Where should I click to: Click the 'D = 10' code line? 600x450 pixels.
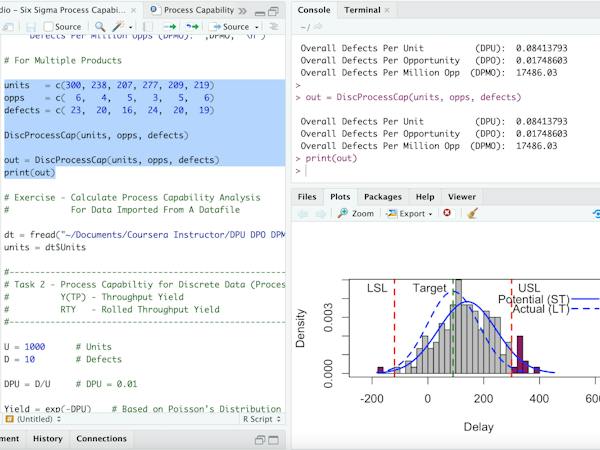tap(20, 359)
